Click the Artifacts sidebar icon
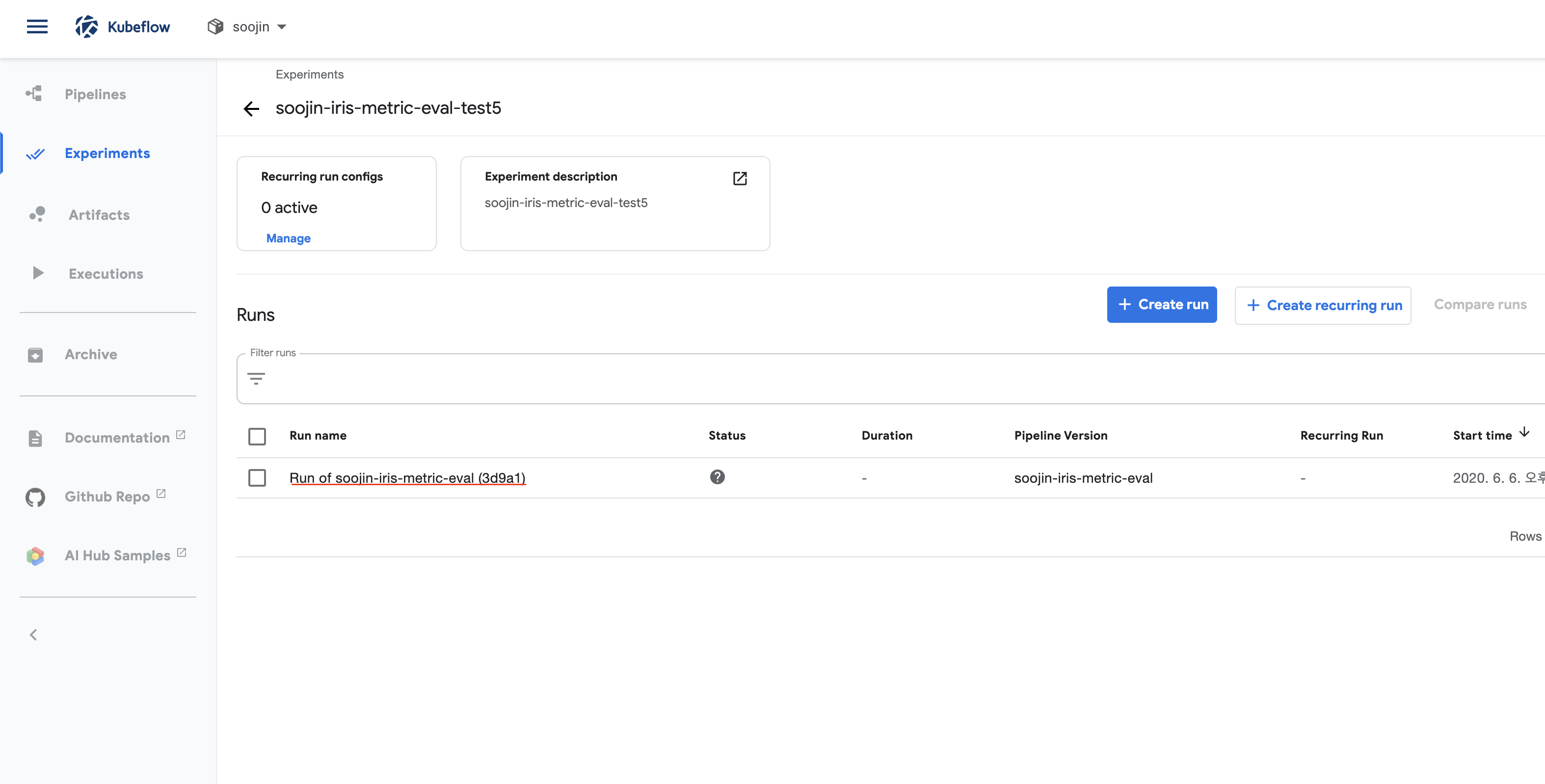The width and height of the screenshot is (1545, 784). click(37, 214)
